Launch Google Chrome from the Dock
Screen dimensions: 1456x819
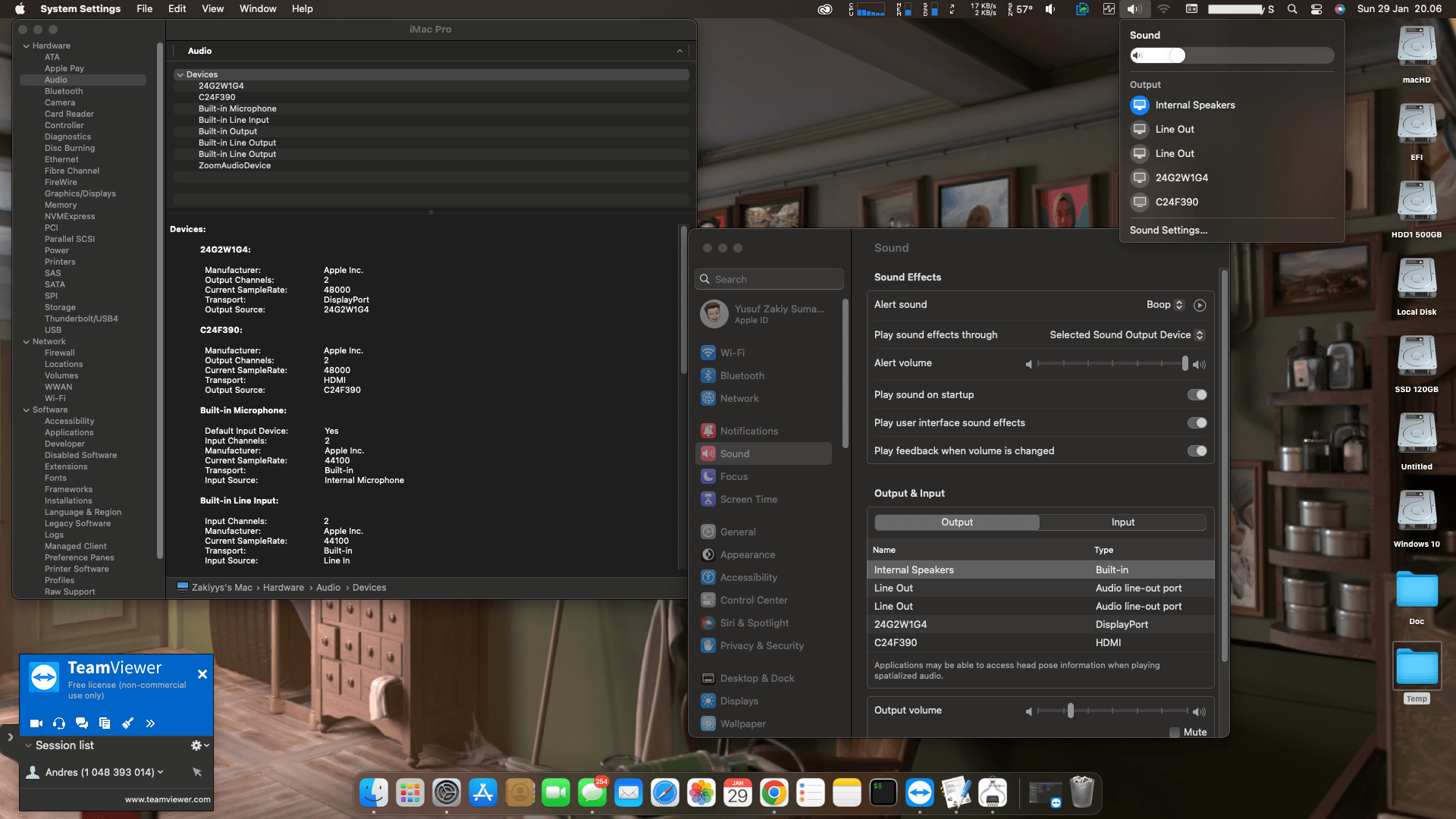pyautogui.click(x=774, y=793)
